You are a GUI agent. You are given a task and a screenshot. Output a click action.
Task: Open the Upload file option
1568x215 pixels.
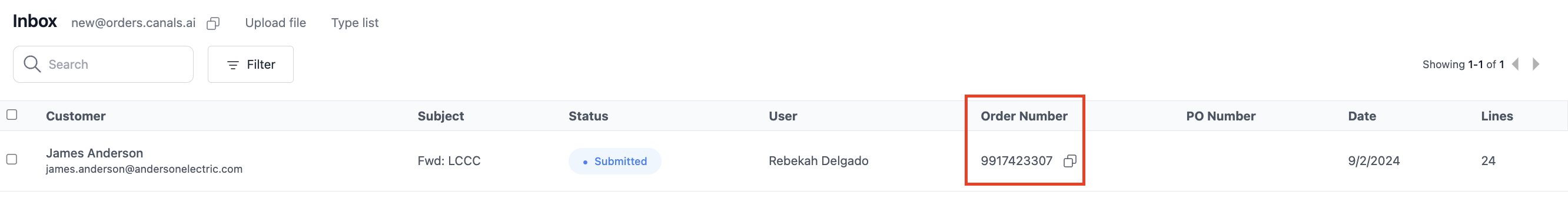click(275, 23)
